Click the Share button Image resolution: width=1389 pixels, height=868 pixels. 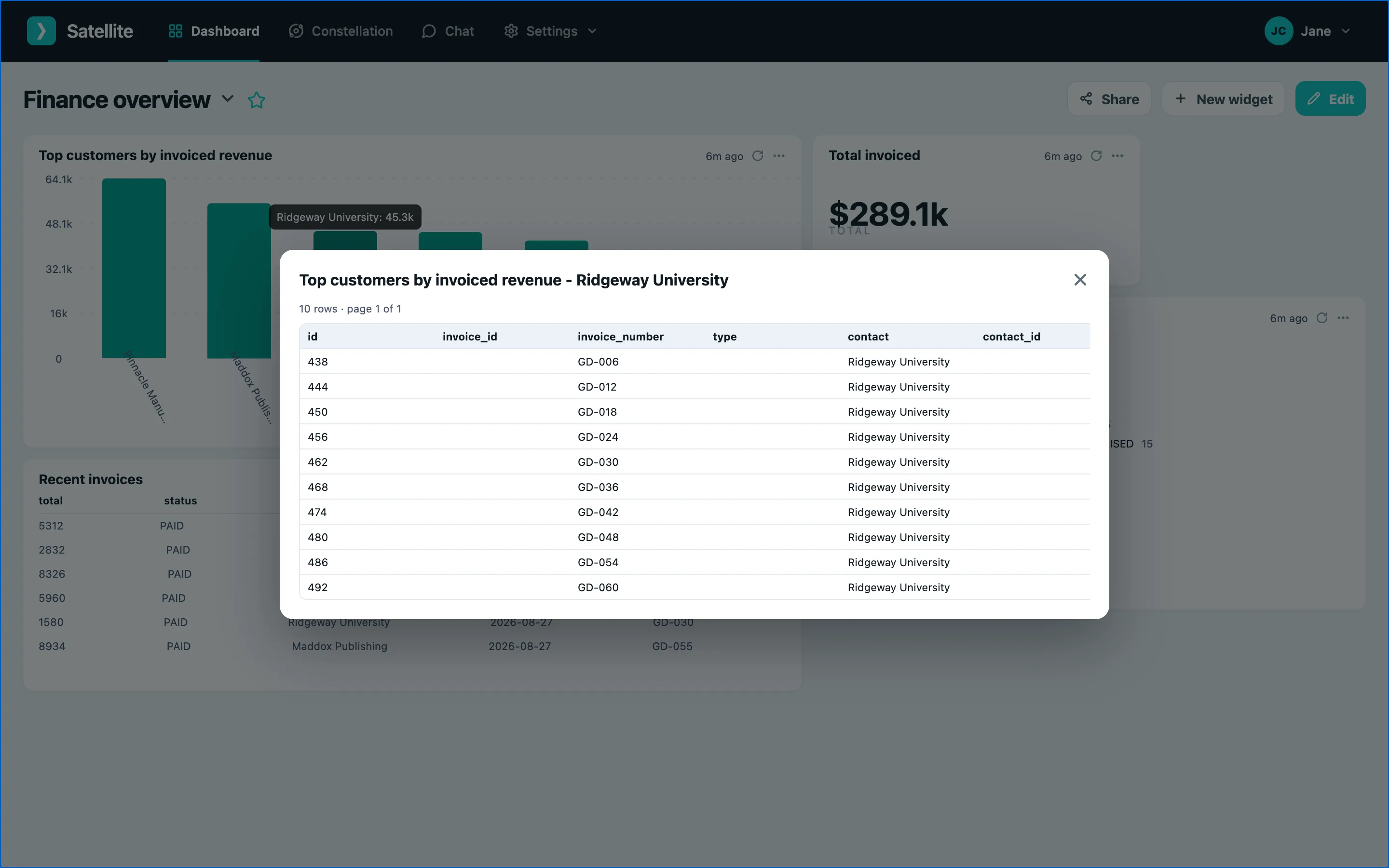1109,99
